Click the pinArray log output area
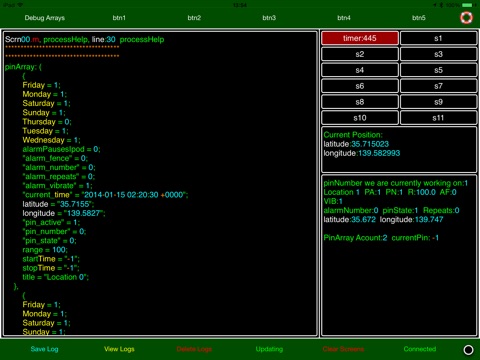480x360 pixels. coord(160,184)
